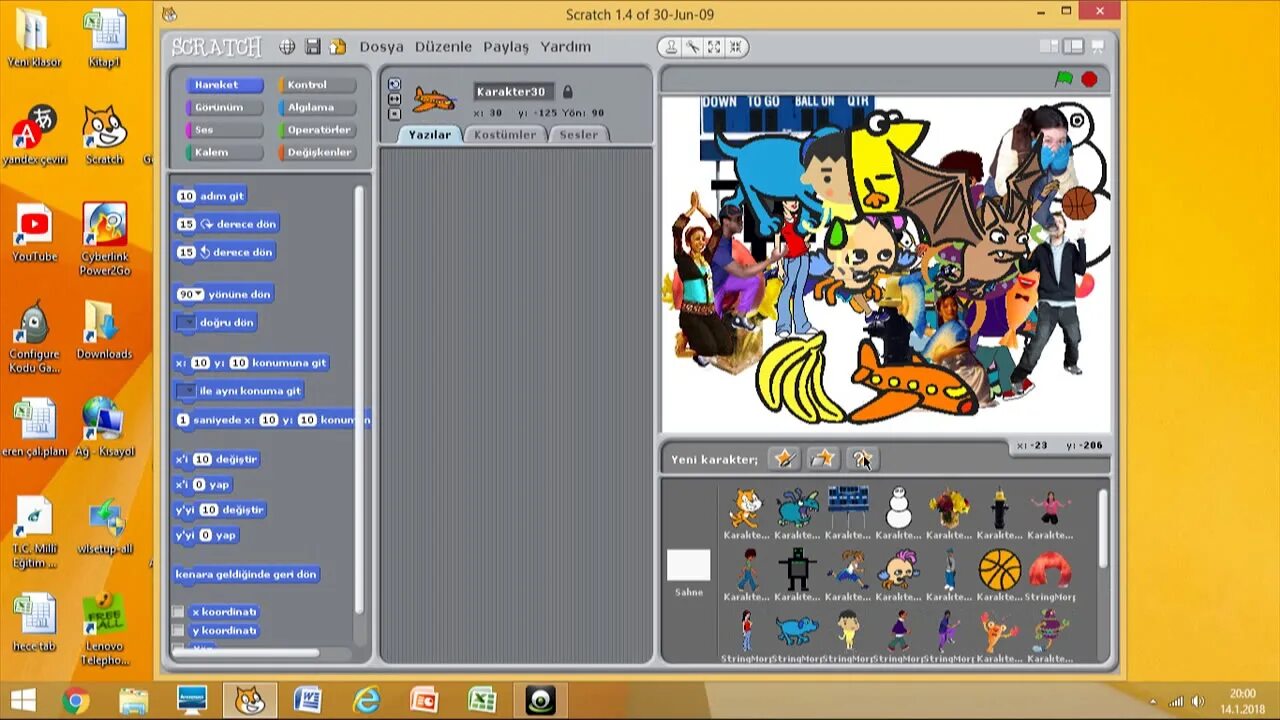
Task: Switch to presentation mode icon
Action: click(x=1097, y=47)
